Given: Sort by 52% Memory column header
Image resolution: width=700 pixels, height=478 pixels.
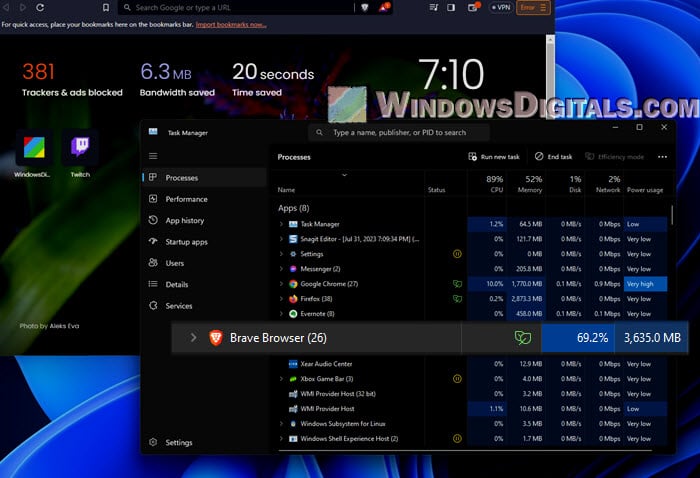Looking at the screenshot, I should (x=526, y=184).
